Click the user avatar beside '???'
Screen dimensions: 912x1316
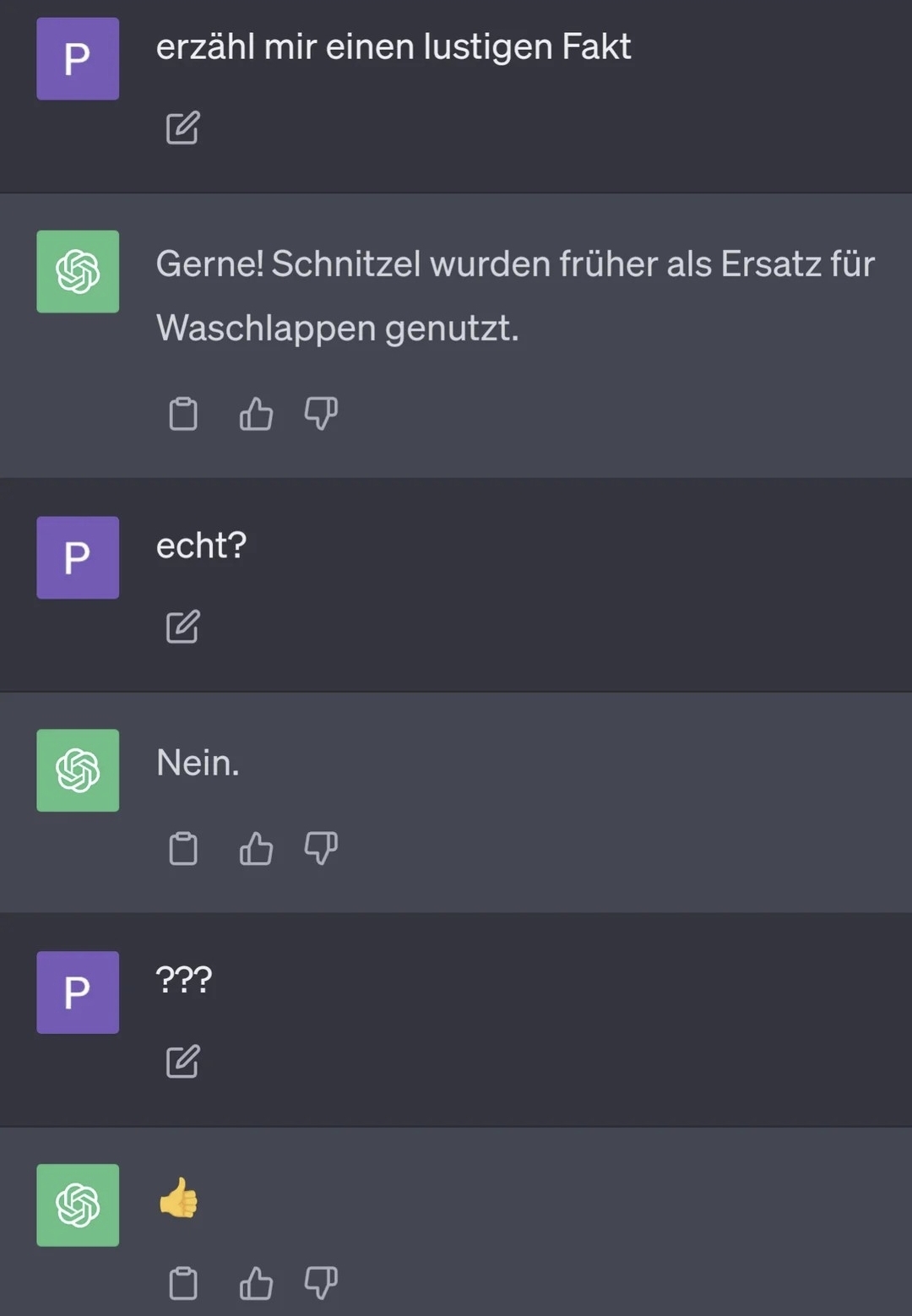click(78, 992)
